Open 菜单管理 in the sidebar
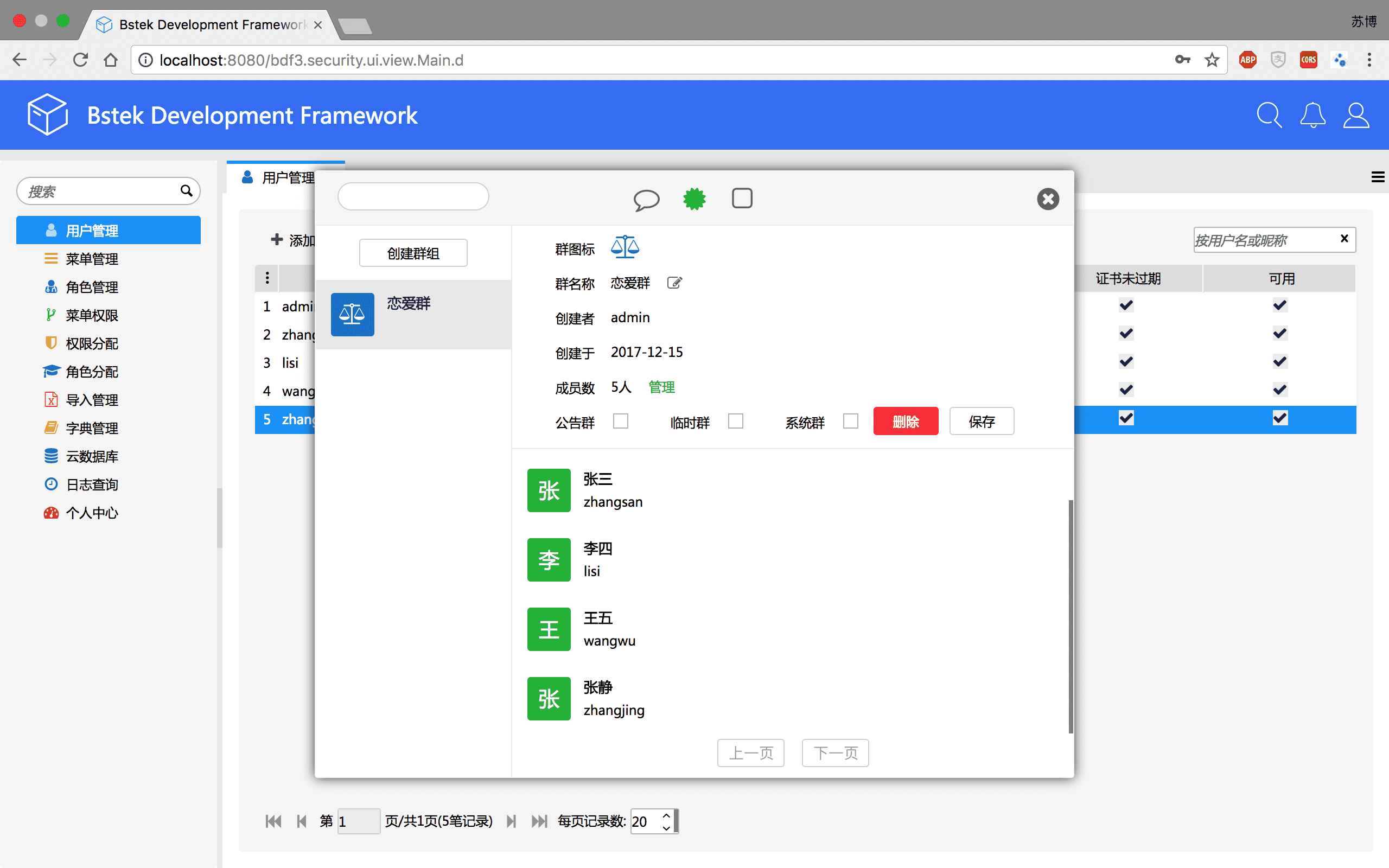This screenshot has height=868, width=1389. tap(92, 259)
